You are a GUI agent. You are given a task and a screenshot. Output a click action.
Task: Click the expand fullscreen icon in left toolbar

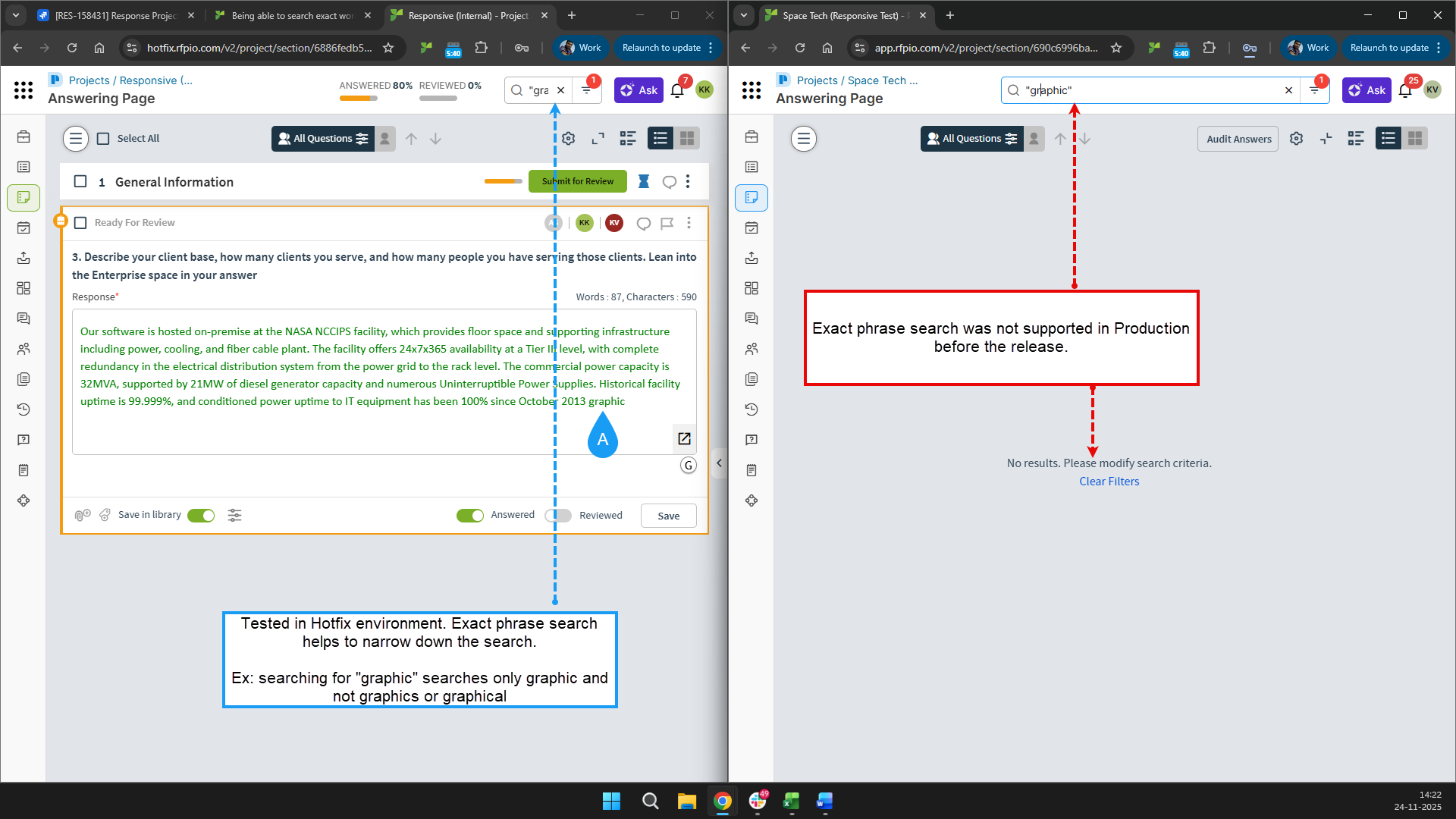(x=598, y=139)
